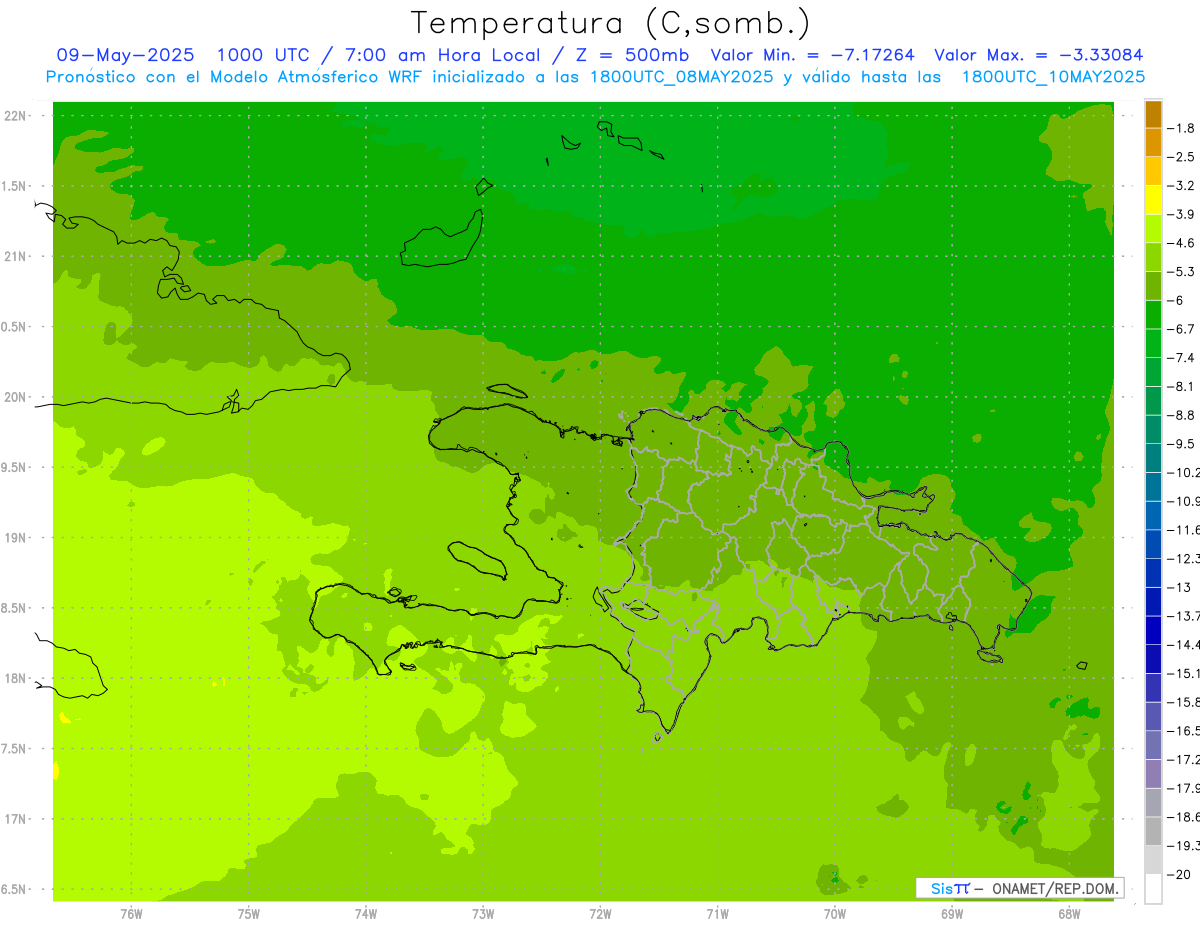Click the "18N" latitude label
Image resolution: width=1200 pixels, height=927 pixels.
16,679
